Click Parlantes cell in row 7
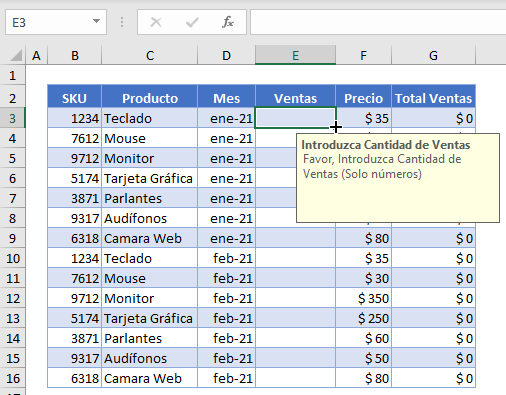Image resolution: width=506 pixels, height=395 pixels. [150, 198]
